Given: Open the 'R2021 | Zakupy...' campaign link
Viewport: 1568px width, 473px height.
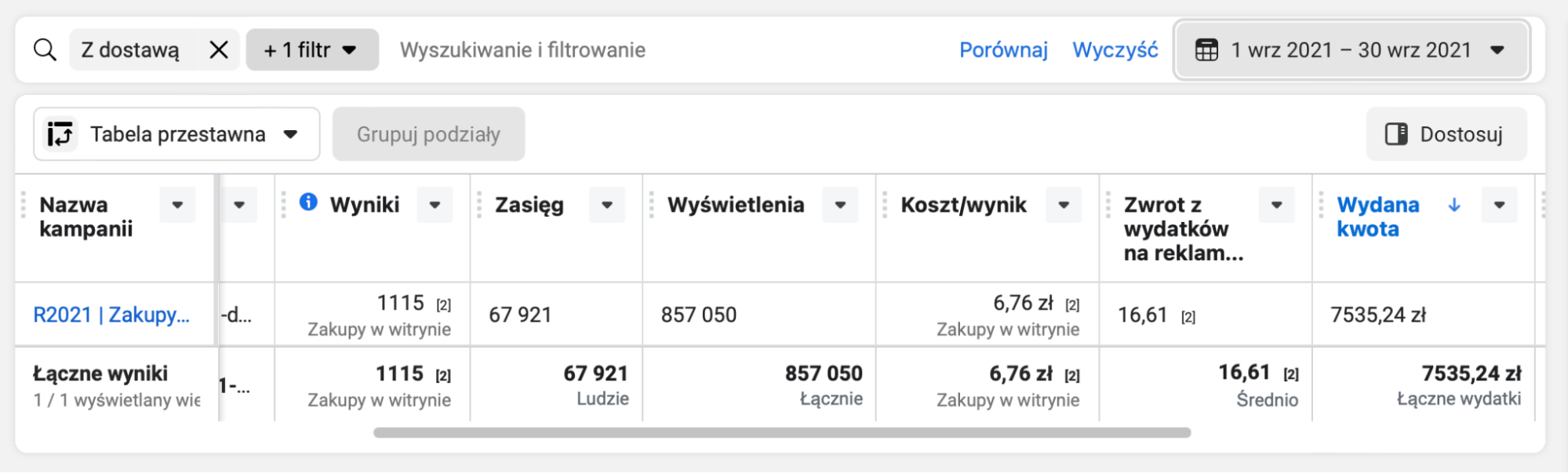Looking at the screenshot, I should pyautogui.click(x=111, y=315).
